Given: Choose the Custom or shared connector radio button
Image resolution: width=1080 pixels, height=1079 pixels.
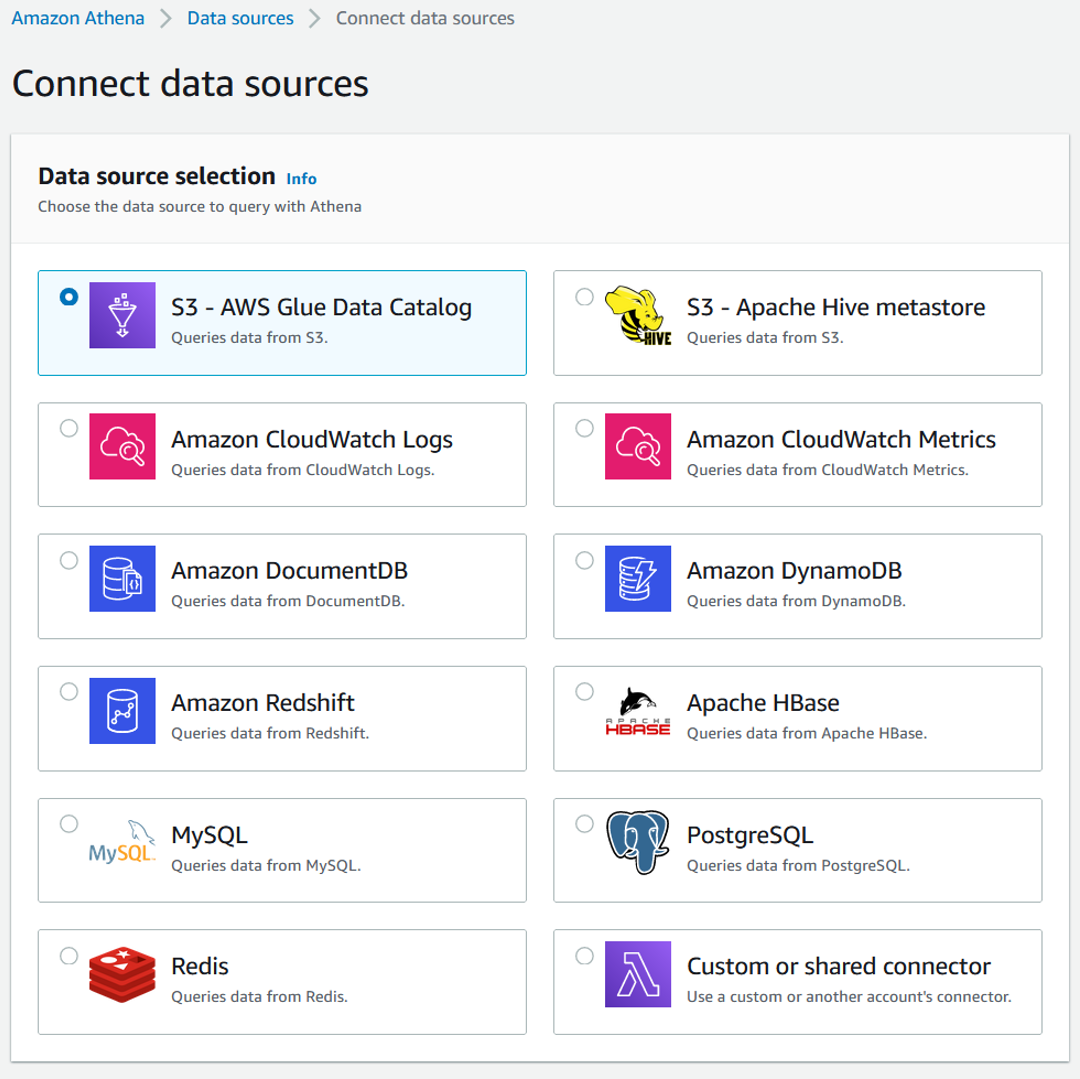Looking at the screenshot, I should click(x=584, y=956).
